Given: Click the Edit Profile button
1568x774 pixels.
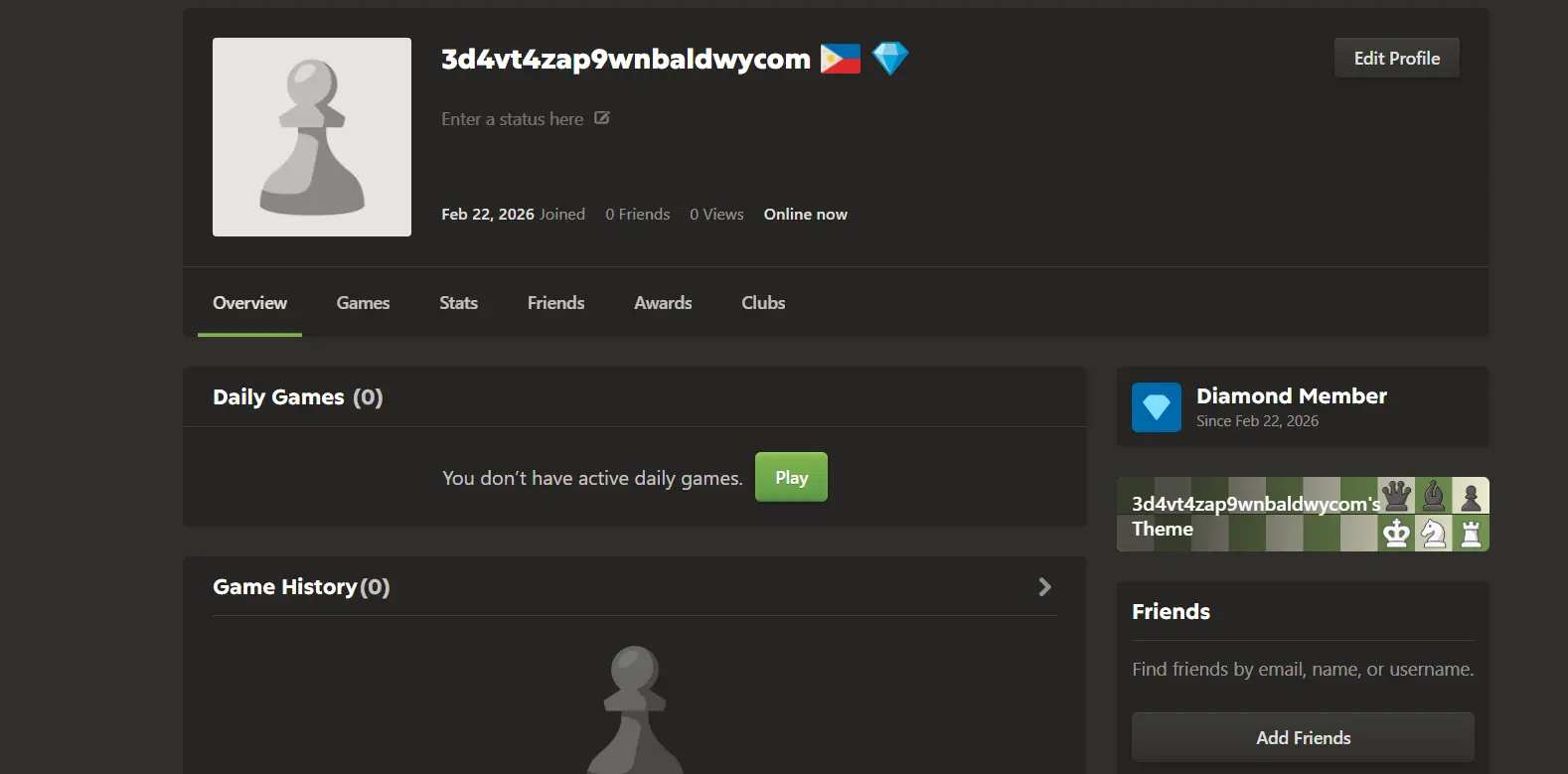Looking at the screenshot, I should [1396, 59].
